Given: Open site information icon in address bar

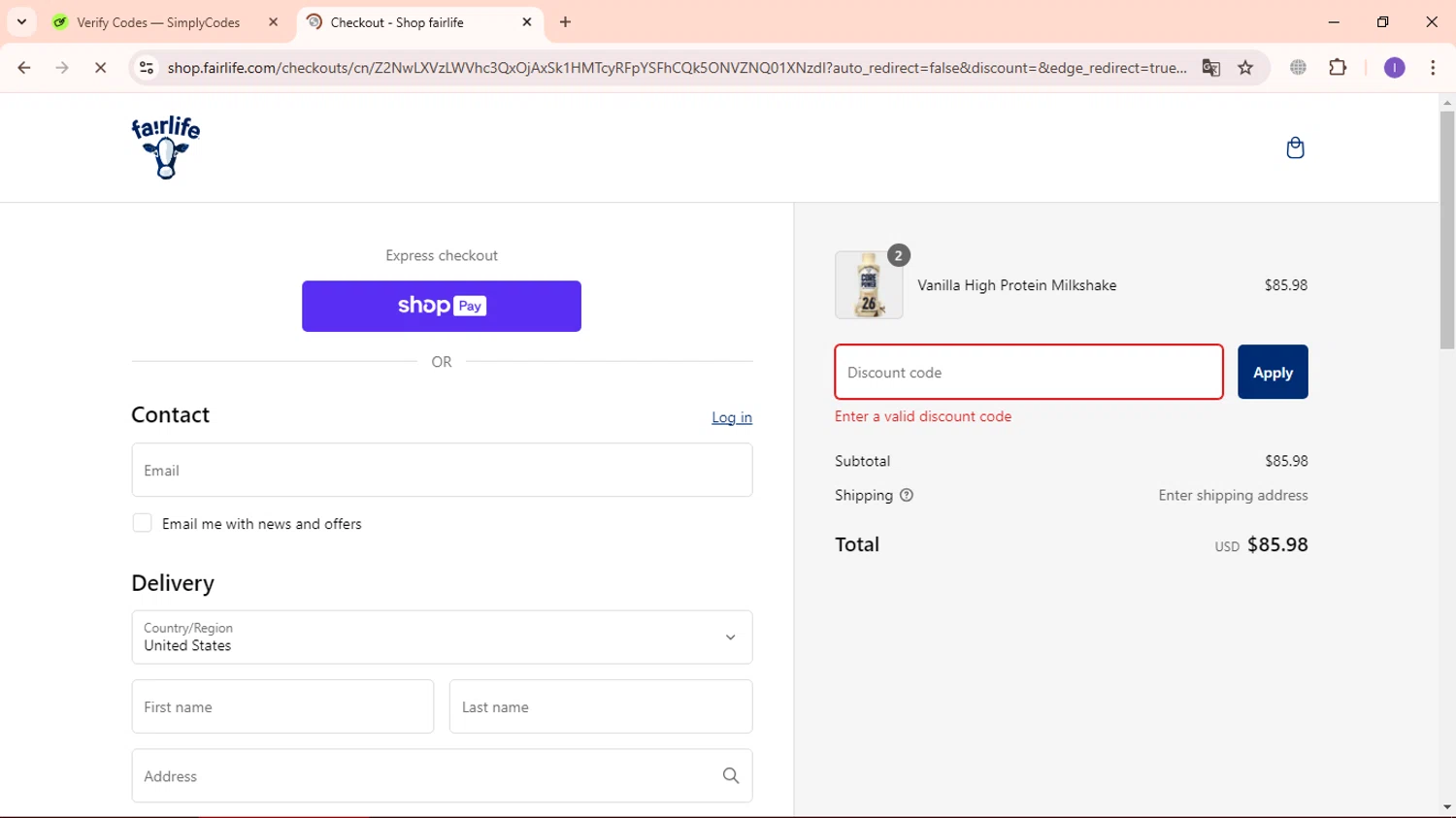Looking at the screenshot, I should click(x=147, y=68).
